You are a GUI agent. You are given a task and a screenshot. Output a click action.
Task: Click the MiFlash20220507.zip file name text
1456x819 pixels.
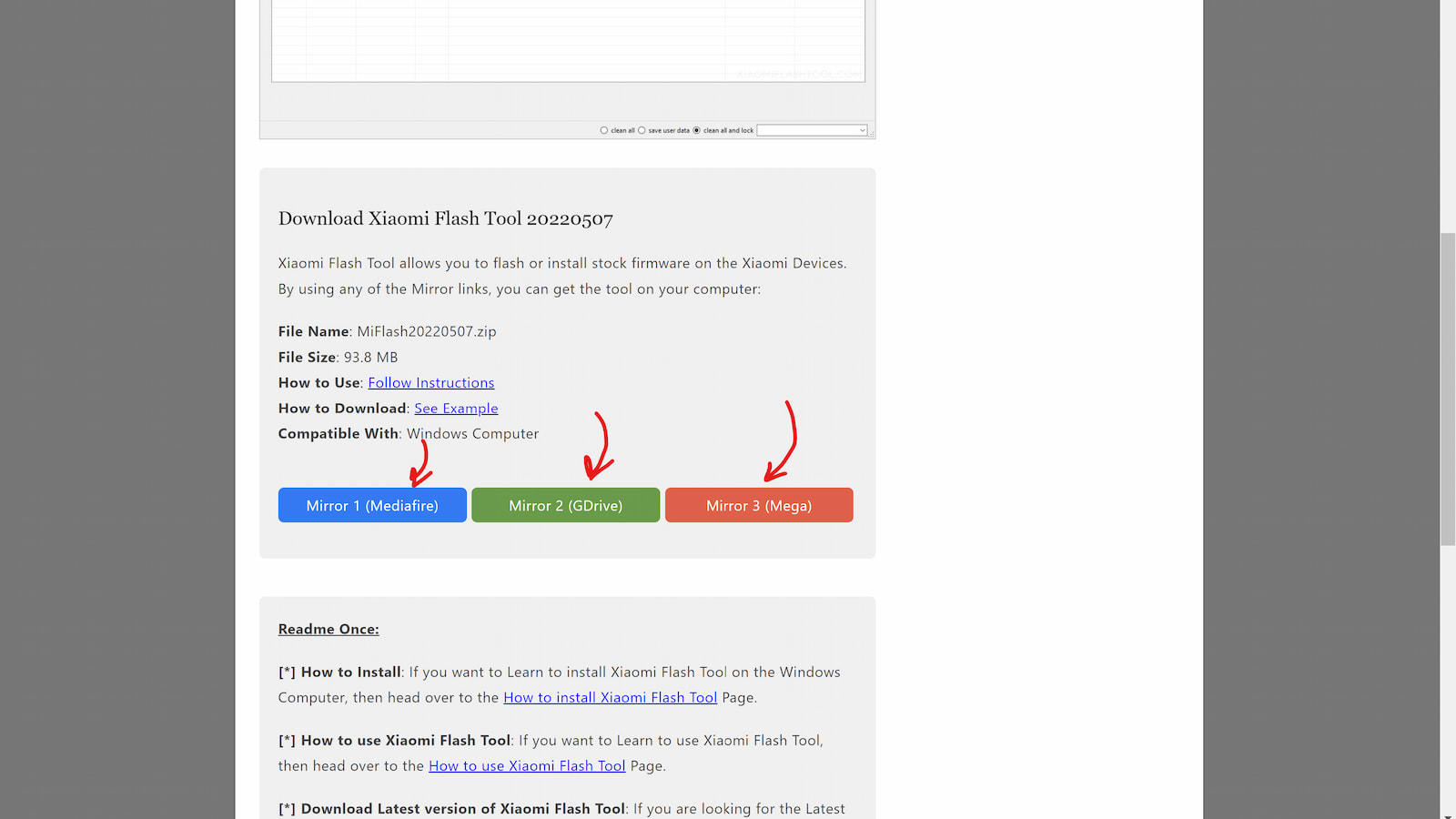point(427,331)
